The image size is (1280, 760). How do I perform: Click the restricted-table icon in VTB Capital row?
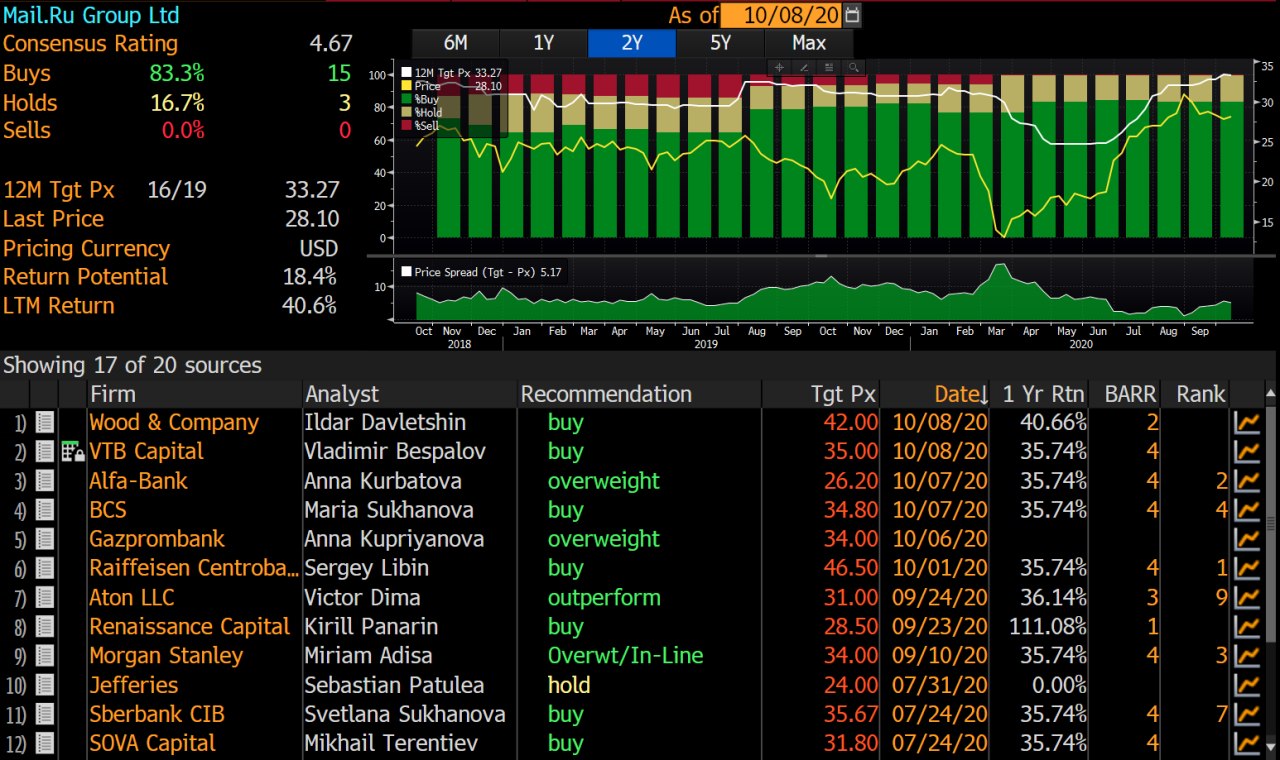73,452
